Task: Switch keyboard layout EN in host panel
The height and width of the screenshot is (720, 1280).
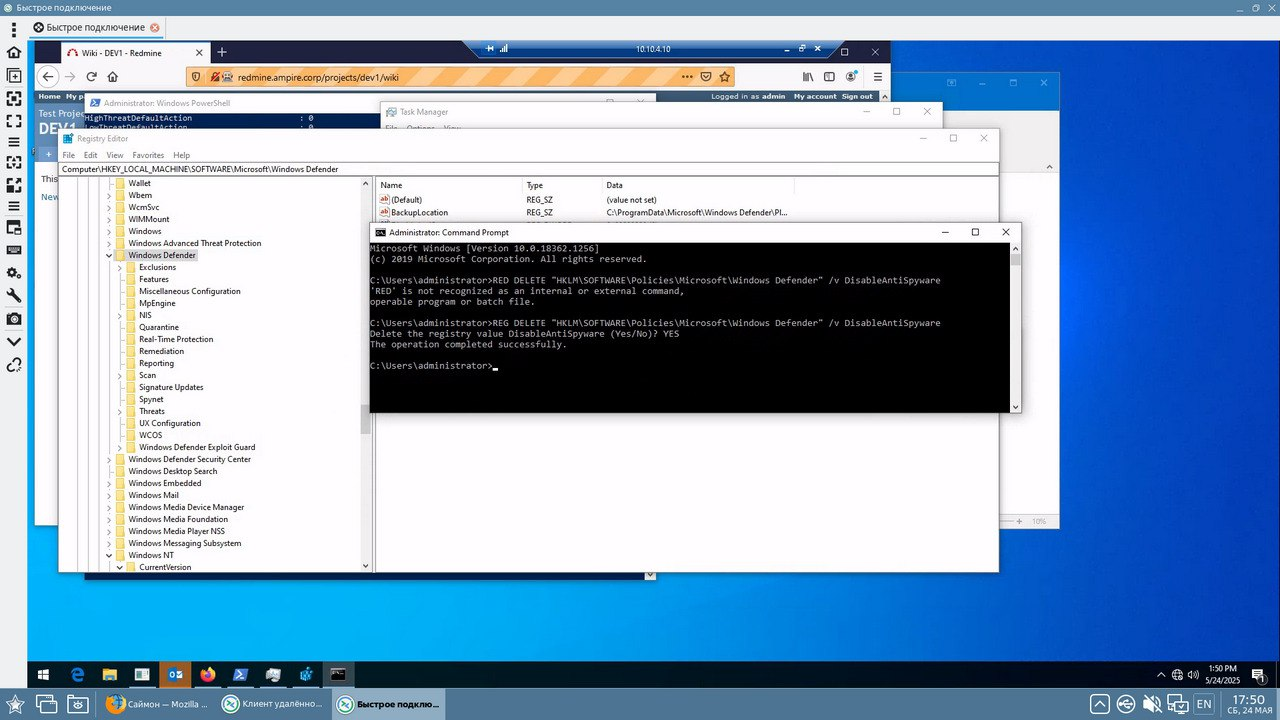Action: tap(1204, 704)
